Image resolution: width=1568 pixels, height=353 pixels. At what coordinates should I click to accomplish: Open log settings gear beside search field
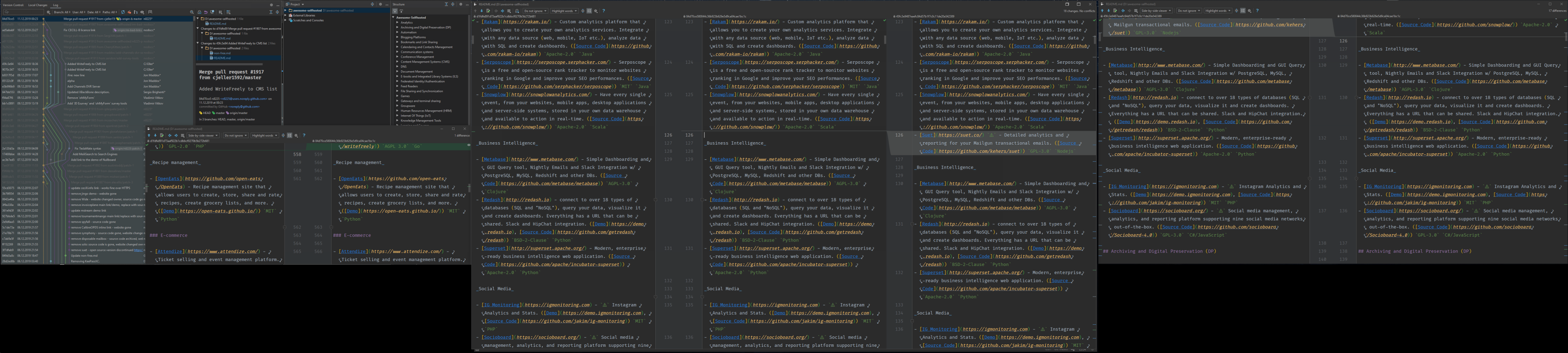[48, 12]
